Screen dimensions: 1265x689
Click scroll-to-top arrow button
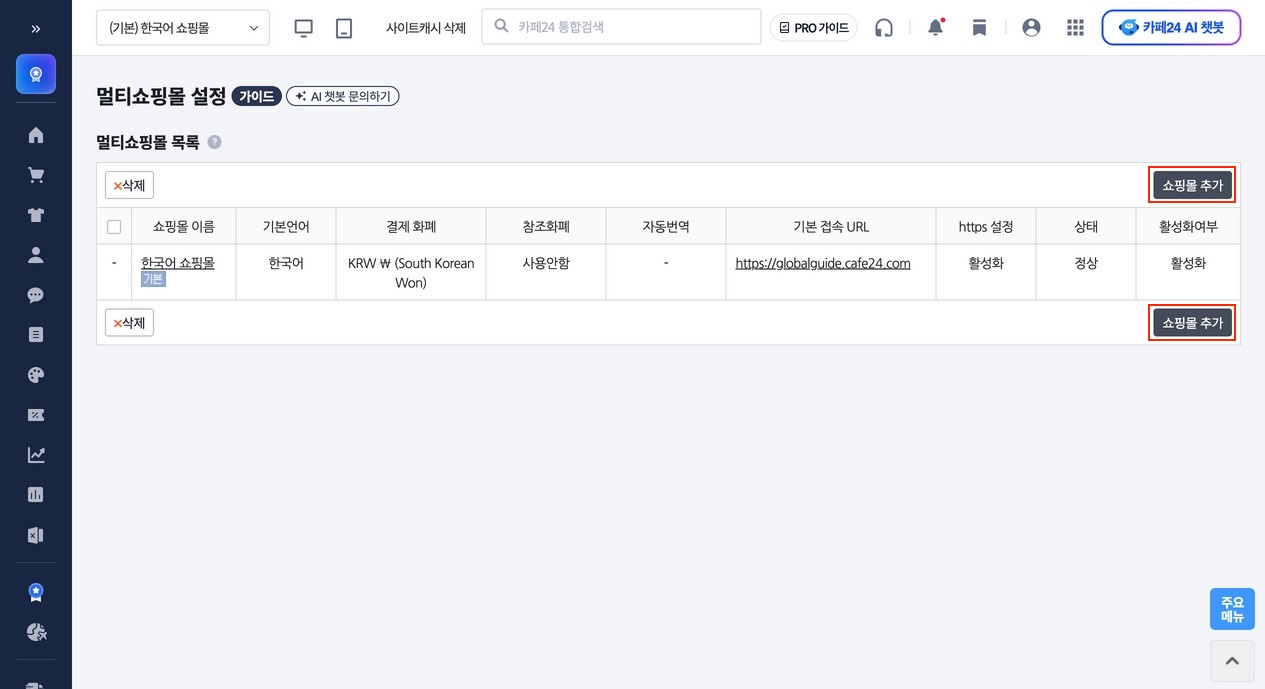pos(1232,661)
